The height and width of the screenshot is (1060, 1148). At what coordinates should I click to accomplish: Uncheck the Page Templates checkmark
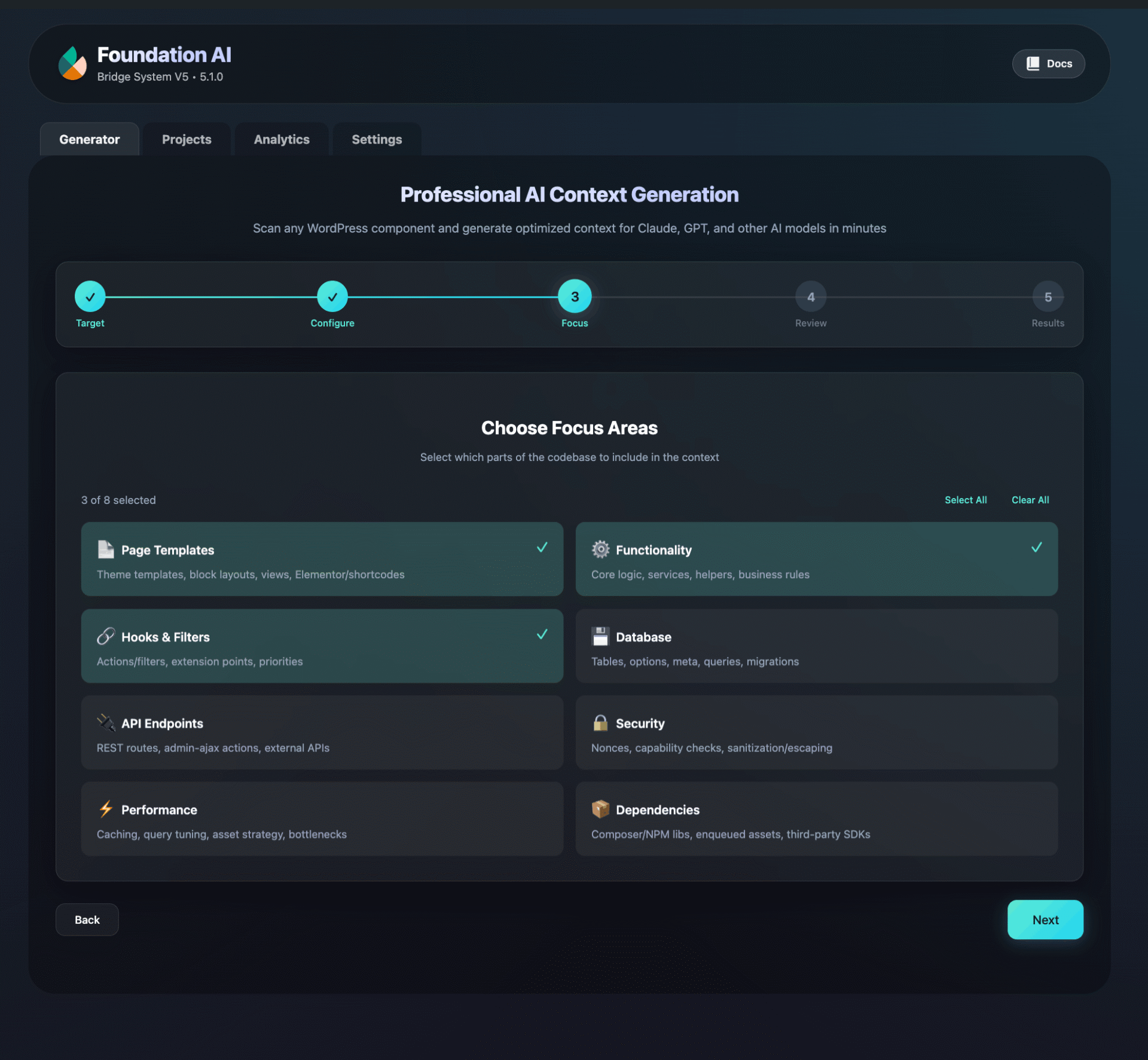coord(542,548)
